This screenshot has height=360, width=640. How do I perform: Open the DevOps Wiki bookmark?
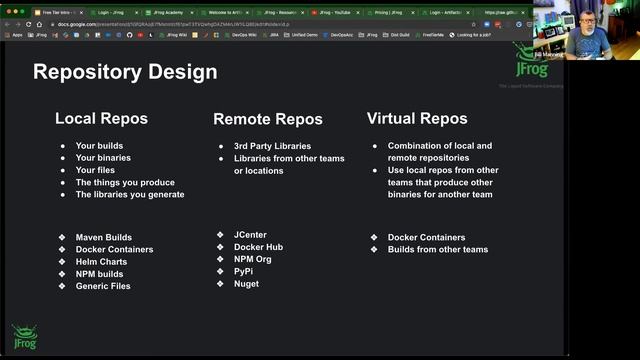[x=240, y=35]
